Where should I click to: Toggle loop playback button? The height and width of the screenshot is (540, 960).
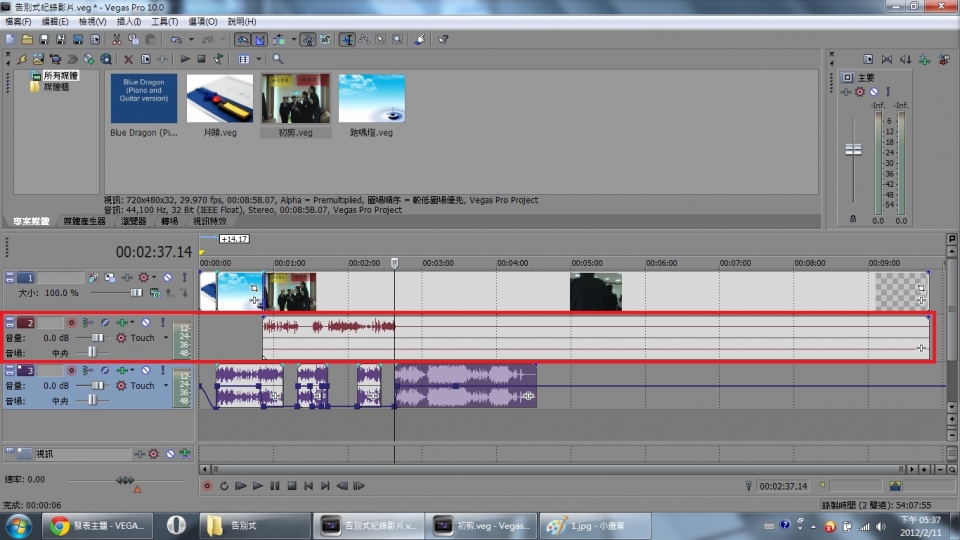click(x=225, y=486)
